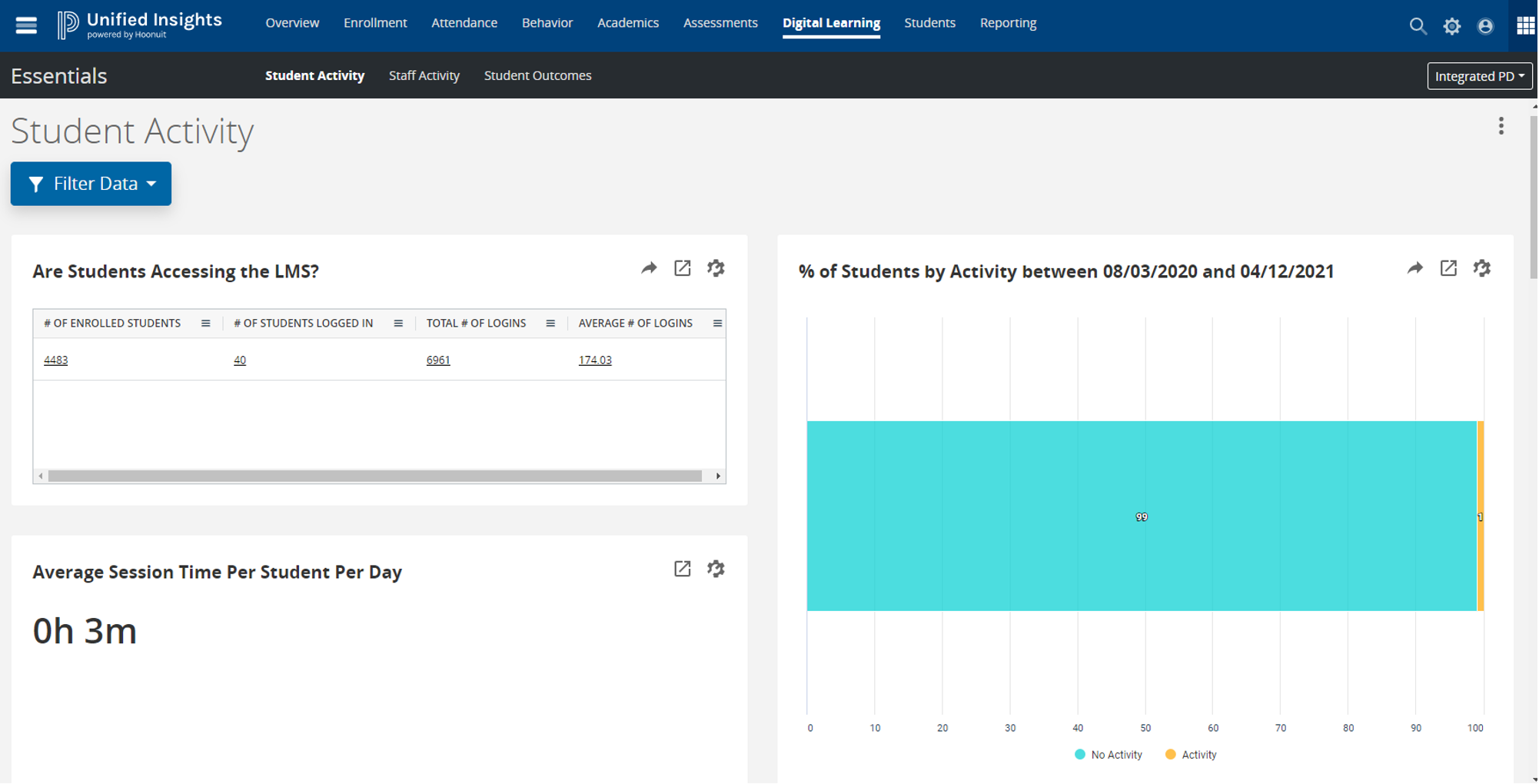Open settings gear in top bar
The height and width of the screenshot is (784, 1539).
click(x=1451, y=26)
